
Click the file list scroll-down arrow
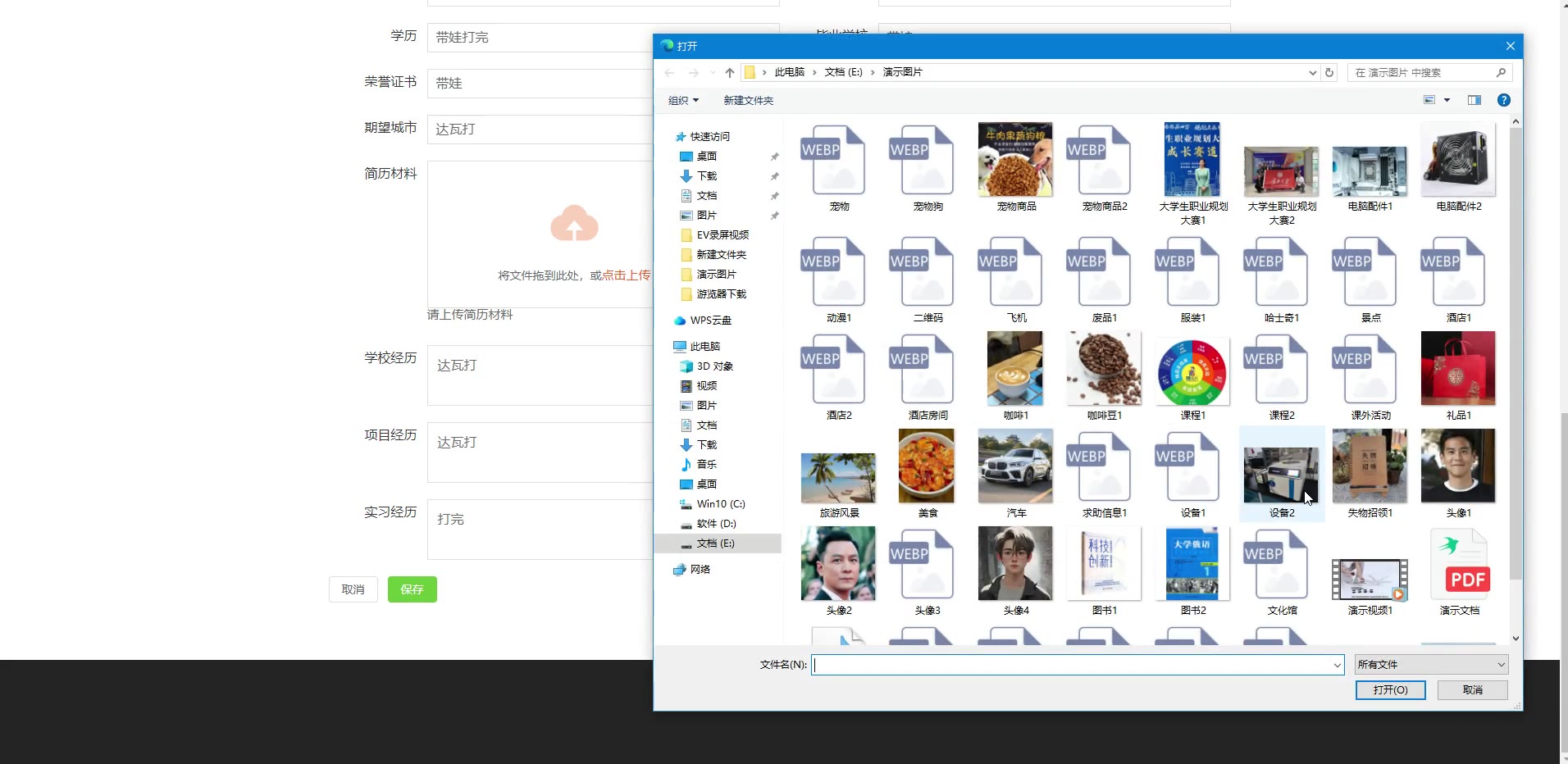[x=1516, y=638]
